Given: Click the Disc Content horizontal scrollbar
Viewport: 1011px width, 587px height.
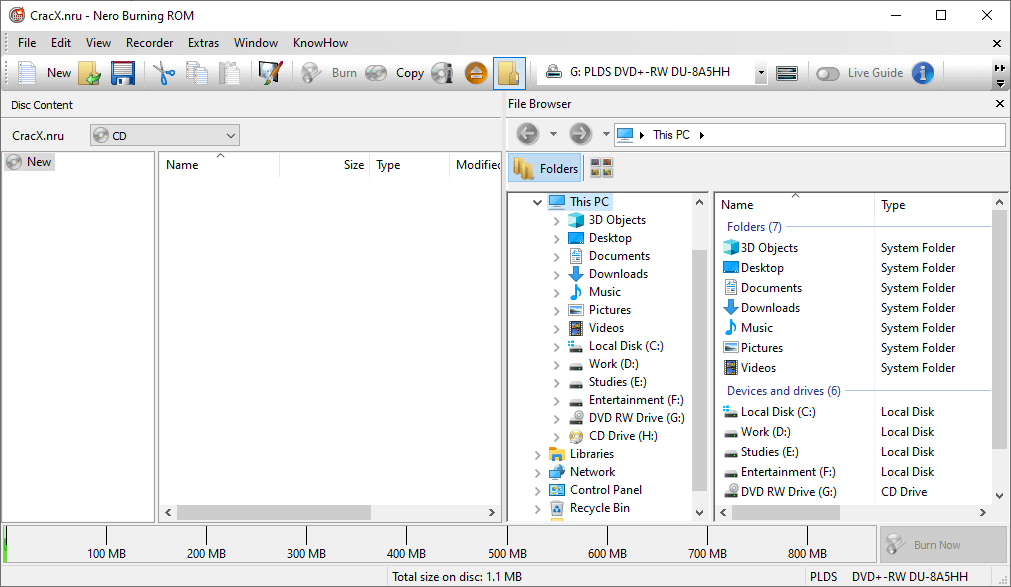Looking at the screenshot, I should [x=273, y=512].
